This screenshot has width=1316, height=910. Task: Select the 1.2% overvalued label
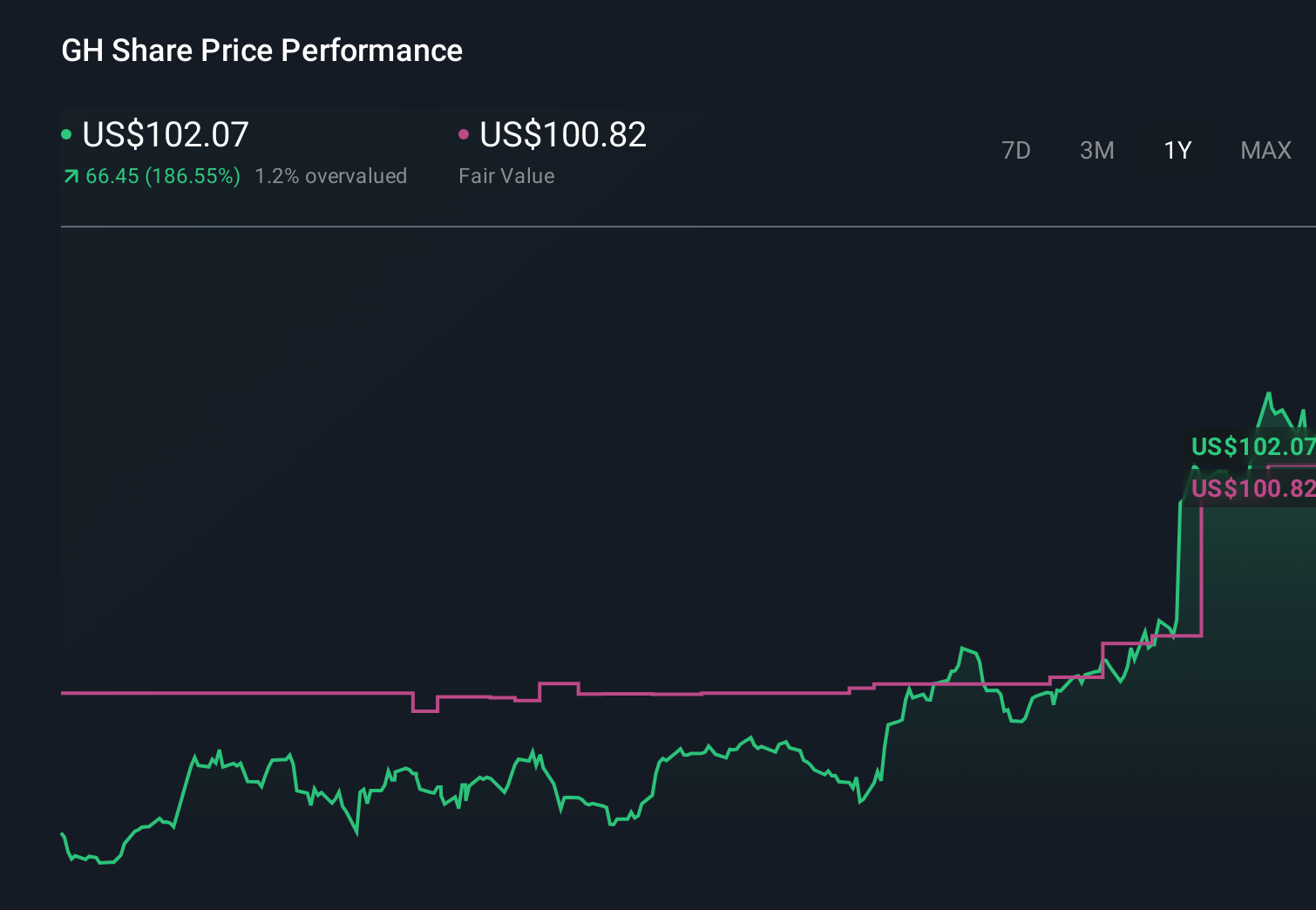coord(331,175)
